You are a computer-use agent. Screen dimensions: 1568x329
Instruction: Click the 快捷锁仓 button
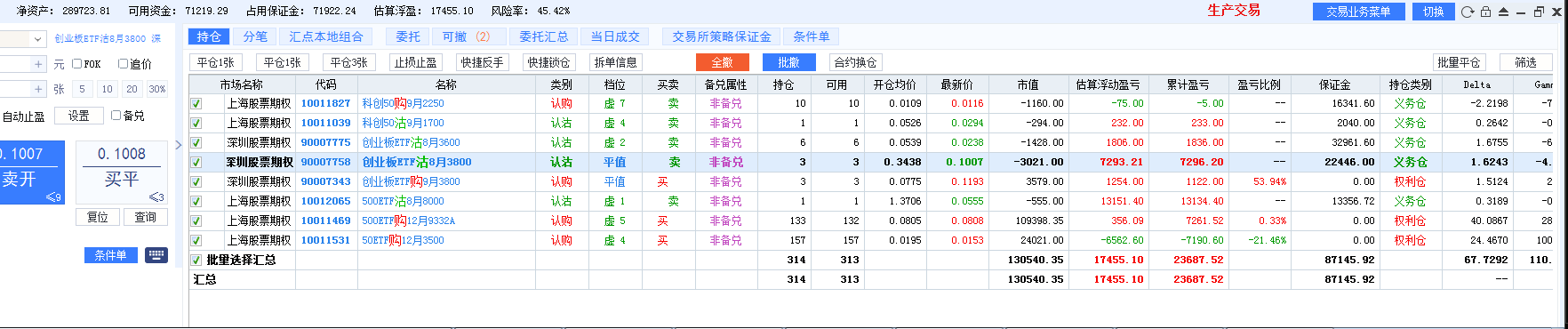pos(548,62)
